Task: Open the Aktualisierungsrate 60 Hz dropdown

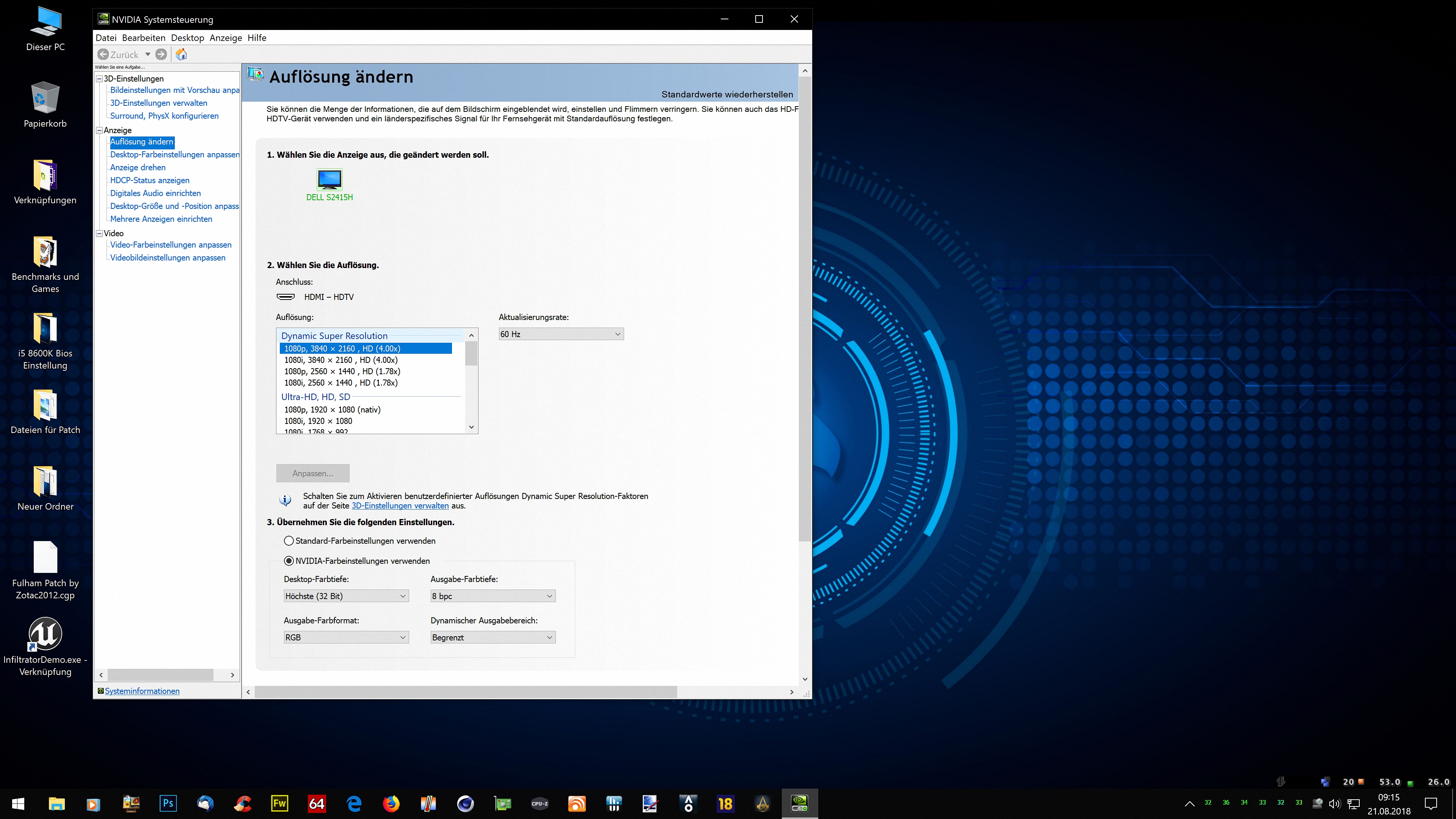Action: tap(561, 334)
